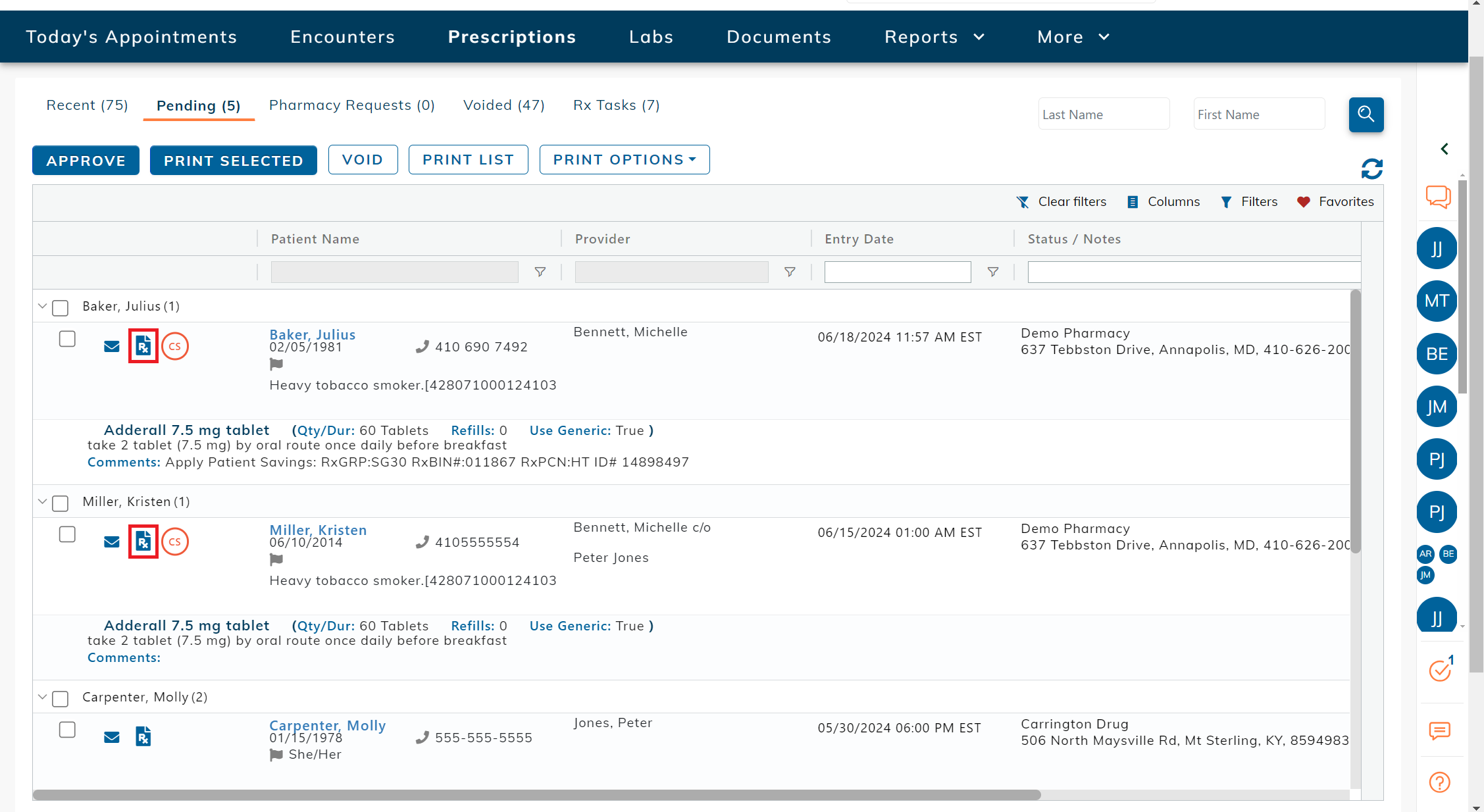Click CS controlled substance badge for Miller, Kristen
The height and width of the screenshot is (812, 1484).
(175, 542)
